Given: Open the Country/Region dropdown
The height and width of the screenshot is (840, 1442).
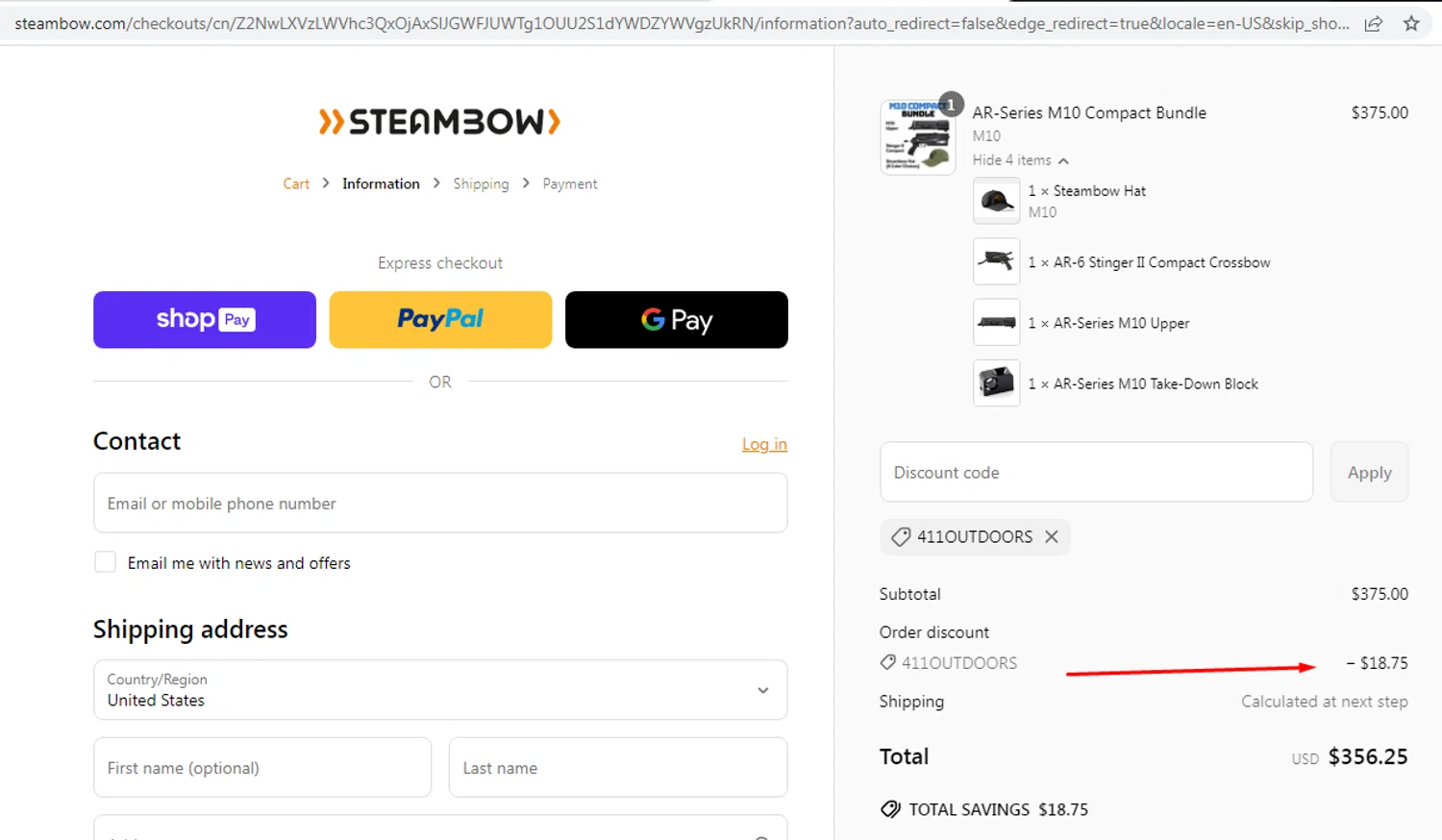Looking at the screenshot, I should tap(440, 690).
